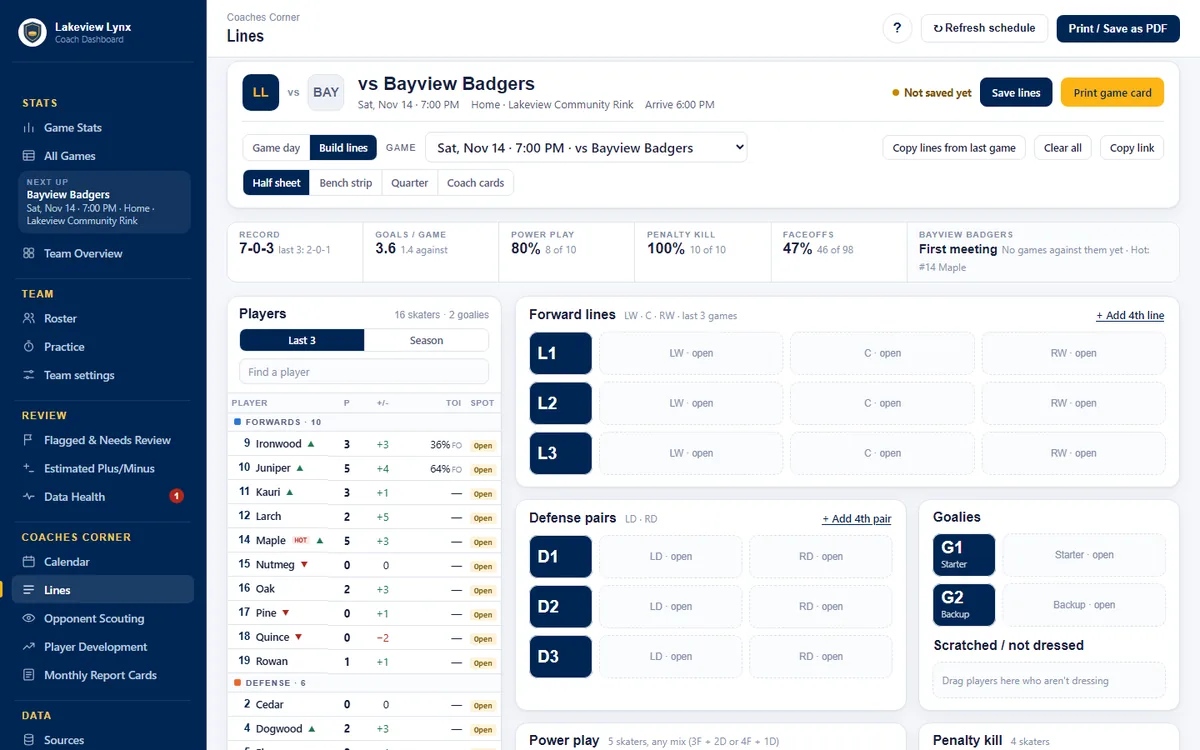Click the Lakeview Lynx shield logo
This screenshot has width=1200, height=750.
[33, 32]
